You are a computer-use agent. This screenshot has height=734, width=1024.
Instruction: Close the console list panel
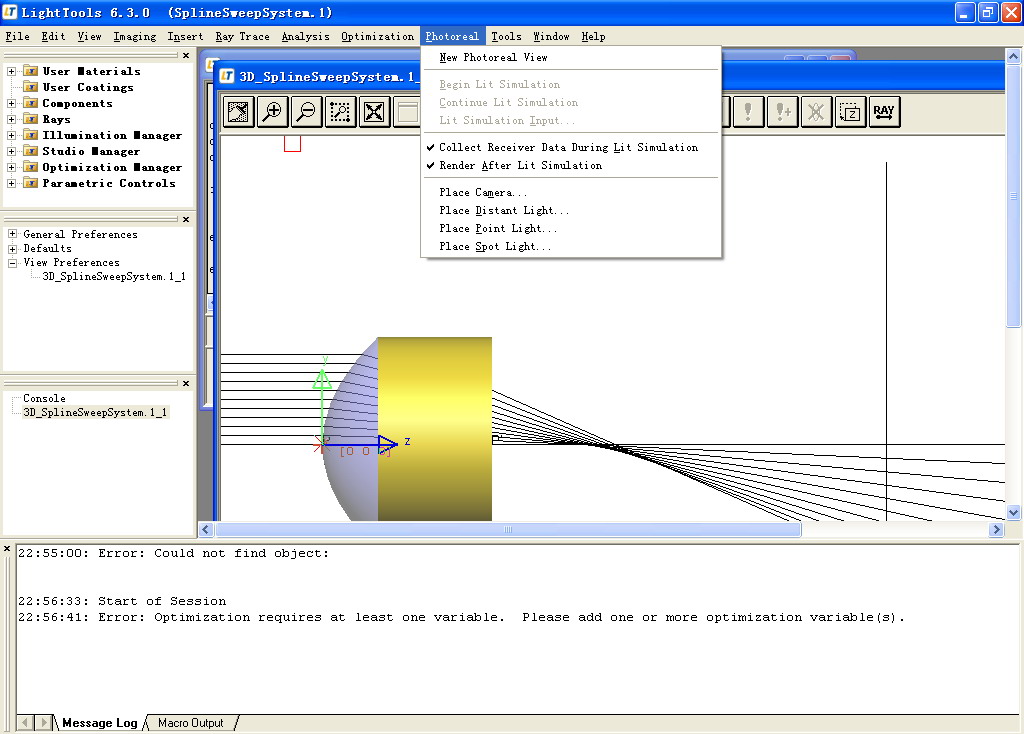[x=186, y=383]
